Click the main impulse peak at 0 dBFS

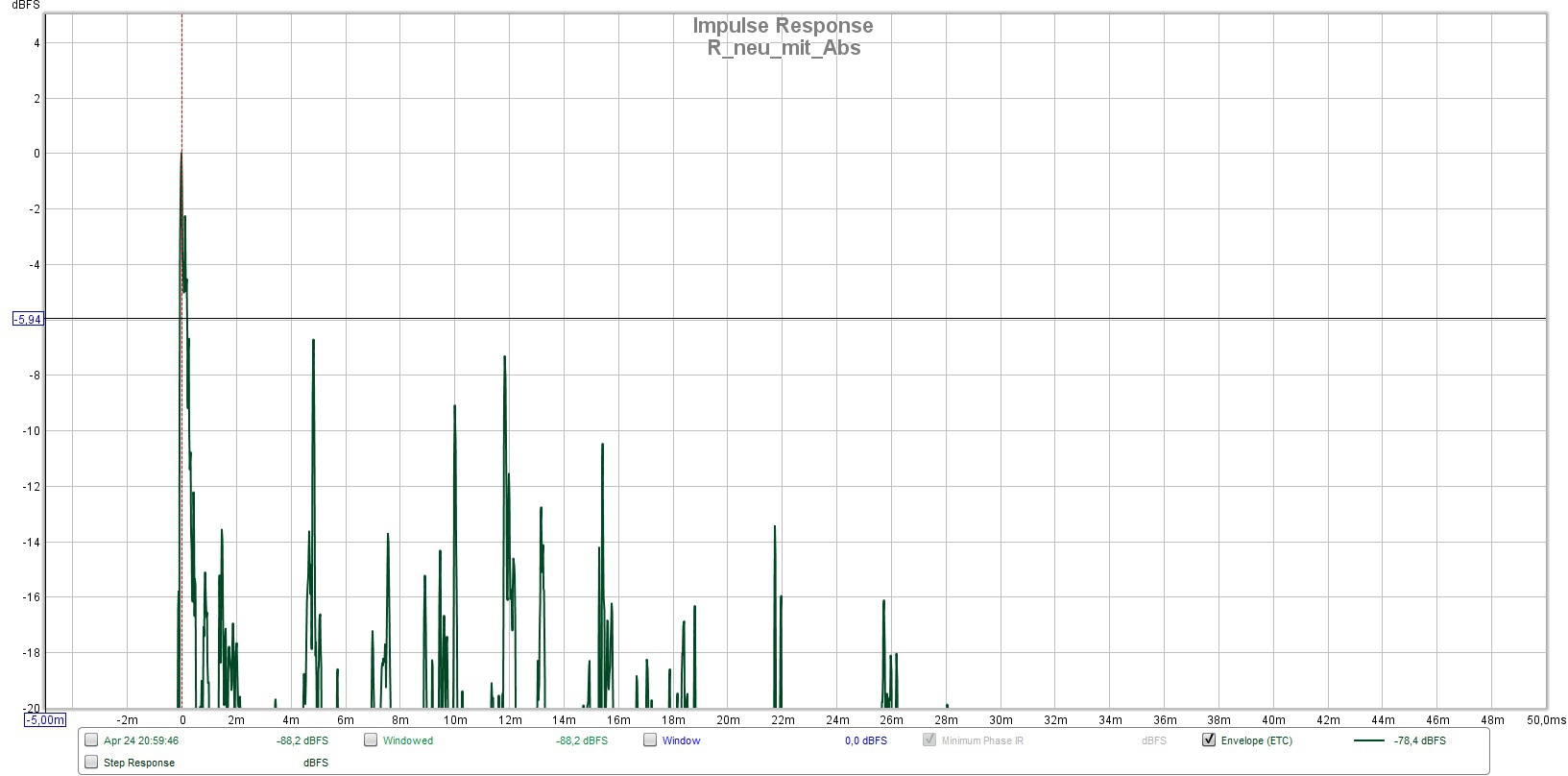181,155
